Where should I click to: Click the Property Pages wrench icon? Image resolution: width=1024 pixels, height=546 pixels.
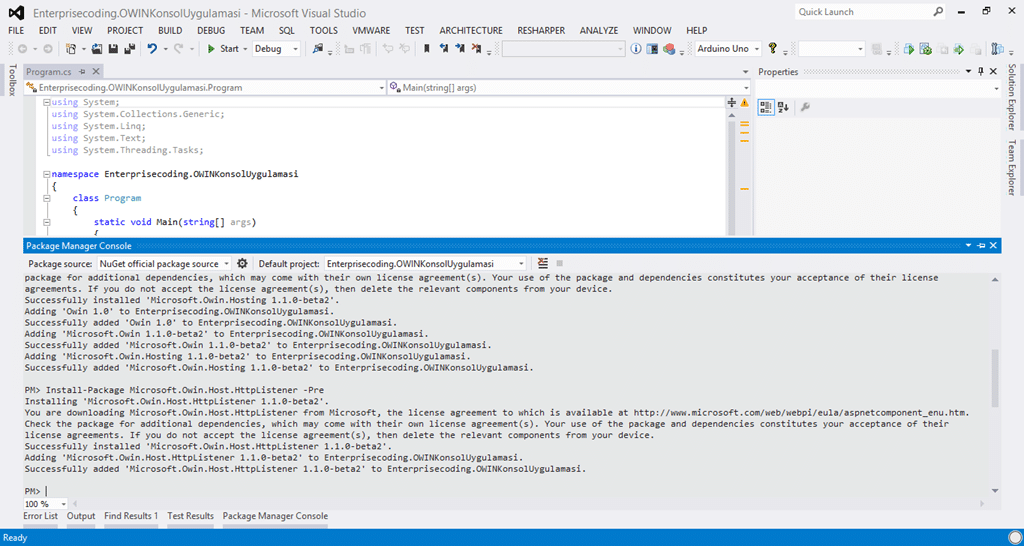805,107
